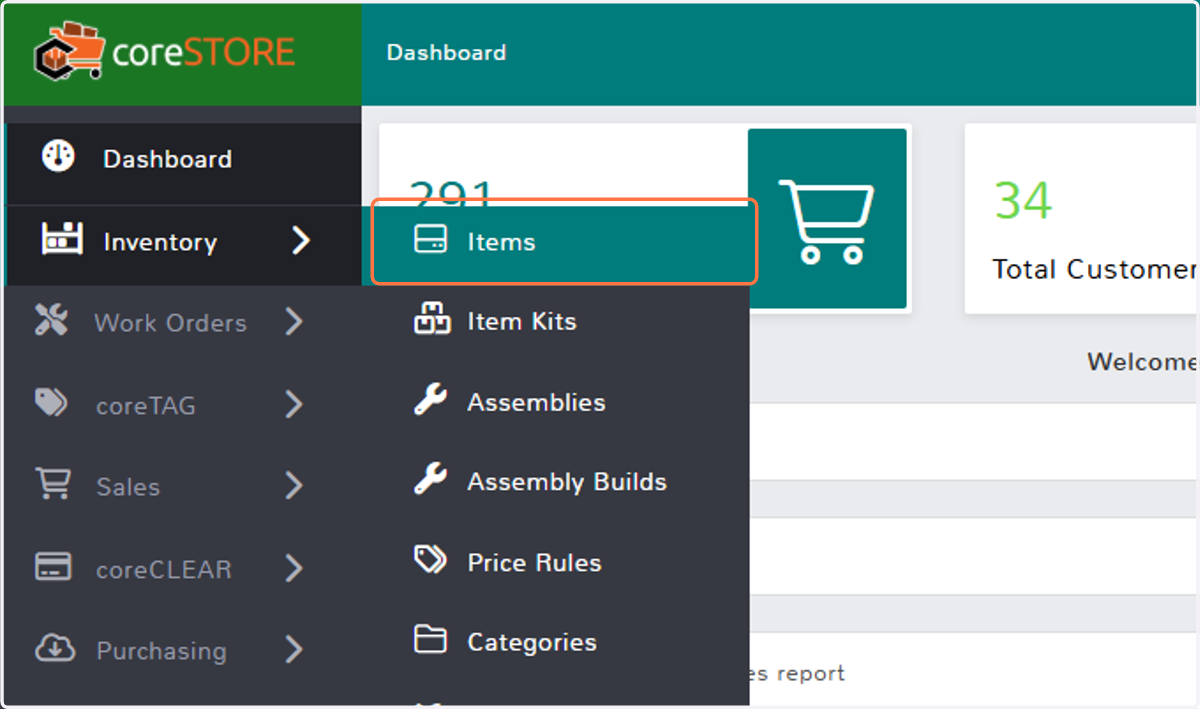1200x709 pixels.
Task: Expand the Sales chevron
Action: [x=293, y=486]
